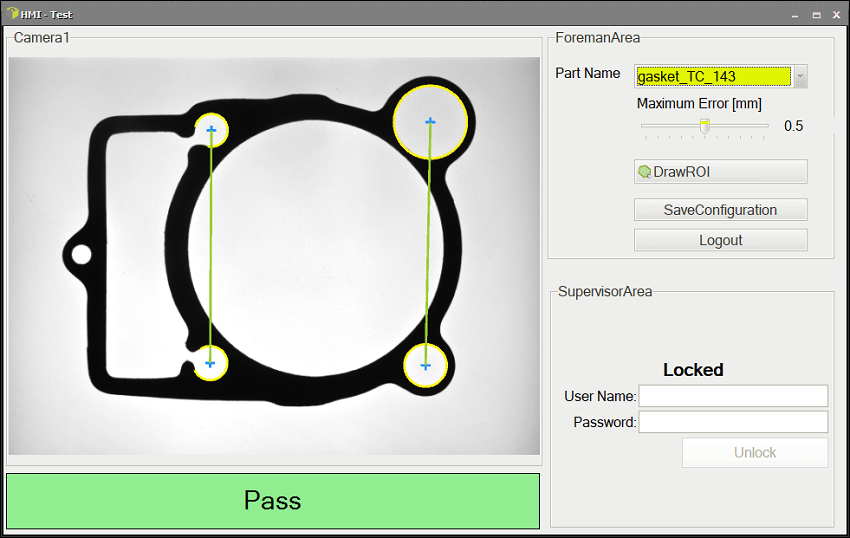Log out using the Logout button
Image resolution: width=850 pixels, height=538 pixels.
point(720,240)
